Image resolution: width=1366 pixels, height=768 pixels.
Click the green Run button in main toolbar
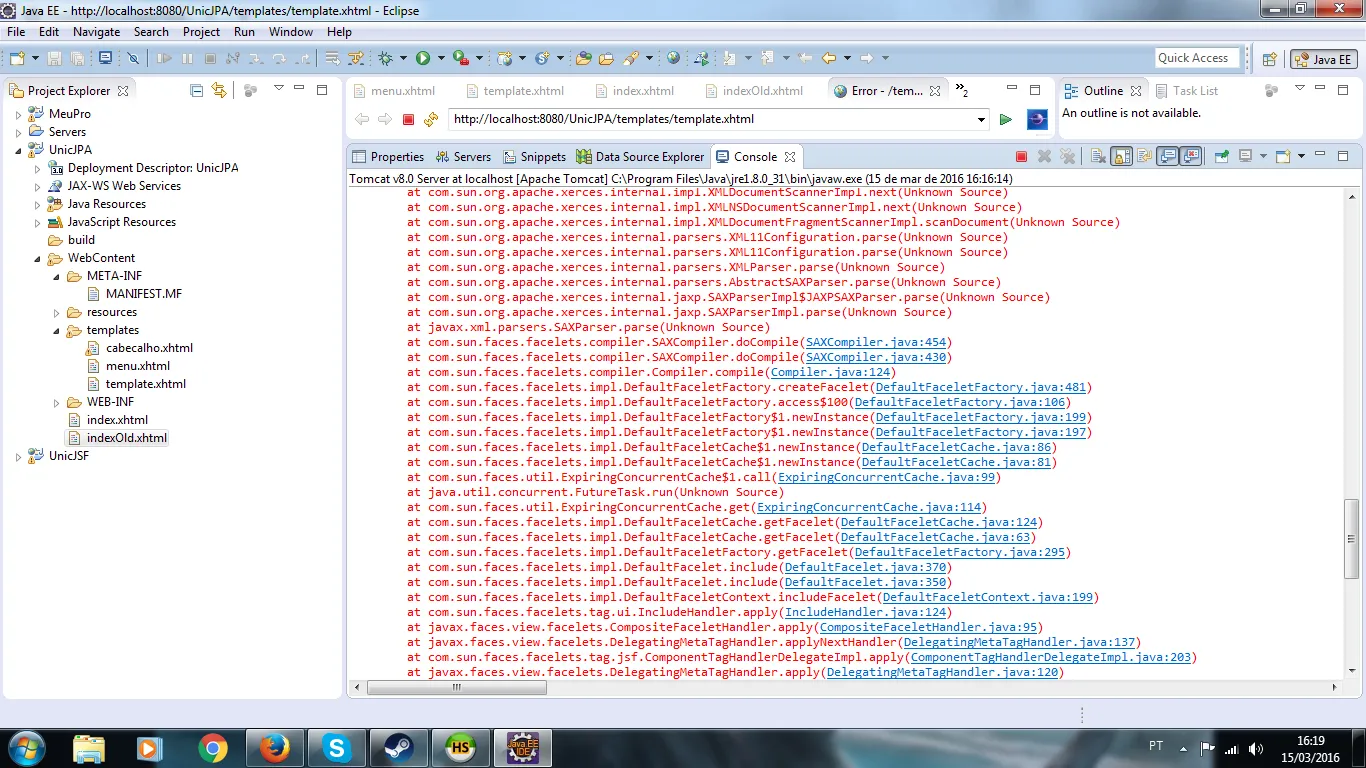pyautogui.click(x=423, y=59)
